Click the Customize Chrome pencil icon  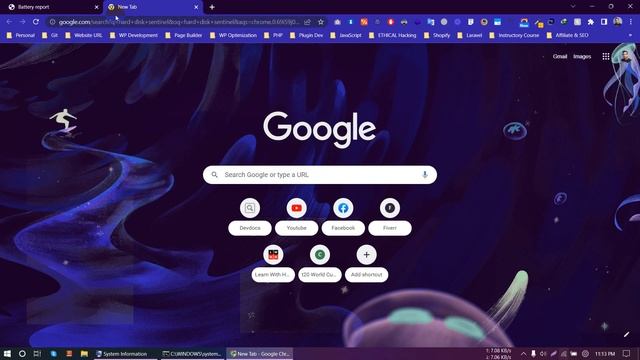pyautogui.click(x=626, y=334)
